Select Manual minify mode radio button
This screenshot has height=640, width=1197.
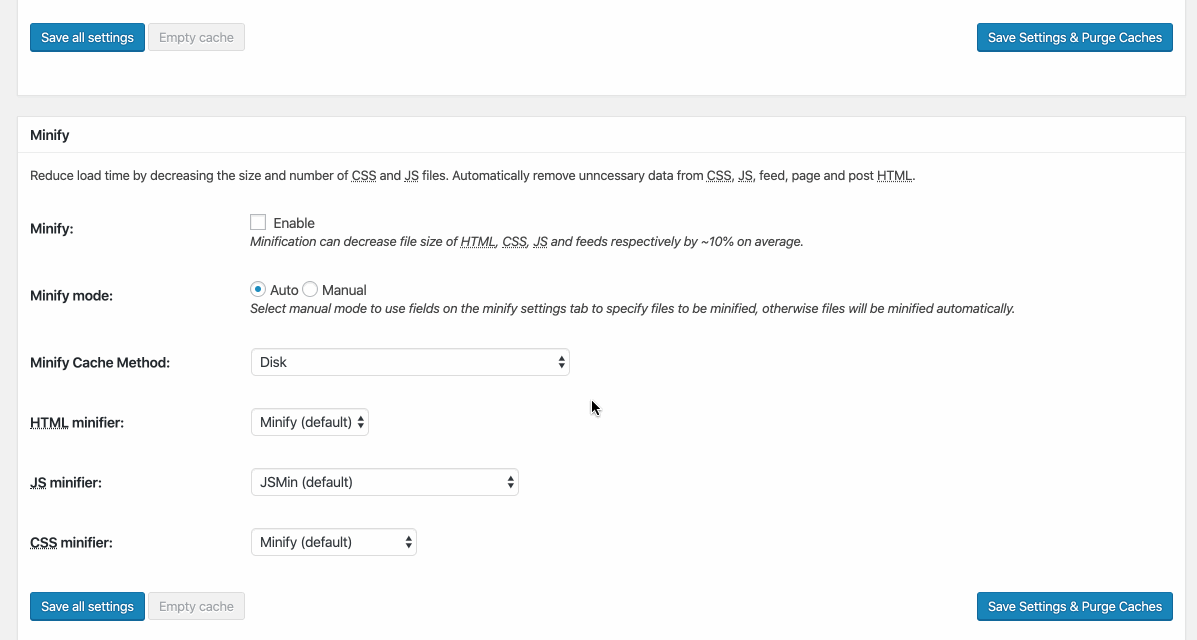tap(310, 289)
